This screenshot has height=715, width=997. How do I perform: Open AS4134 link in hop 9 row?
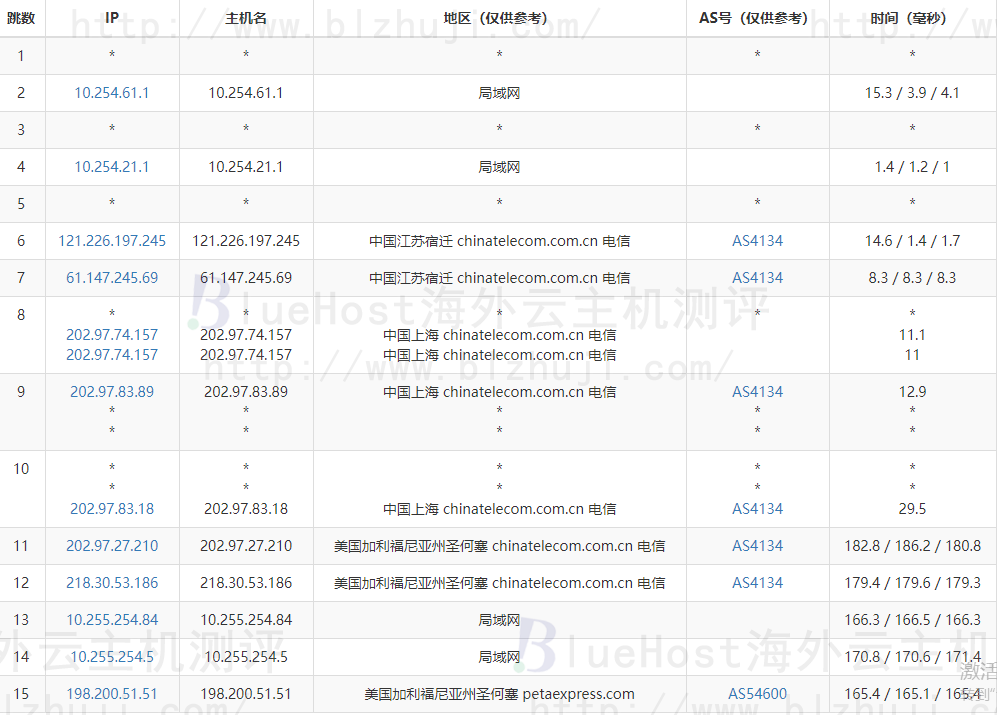click(x=757, y=391)
